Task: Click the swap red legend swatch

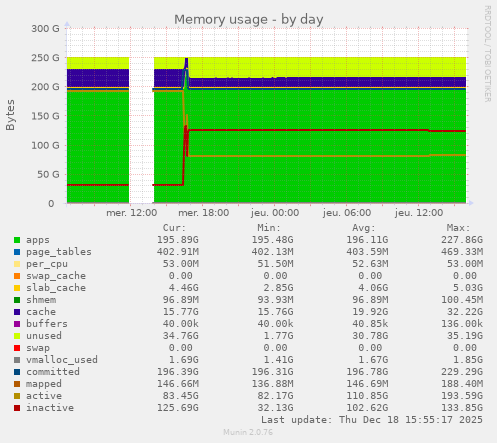Action: pyautogui.click(x=17, y=348)
